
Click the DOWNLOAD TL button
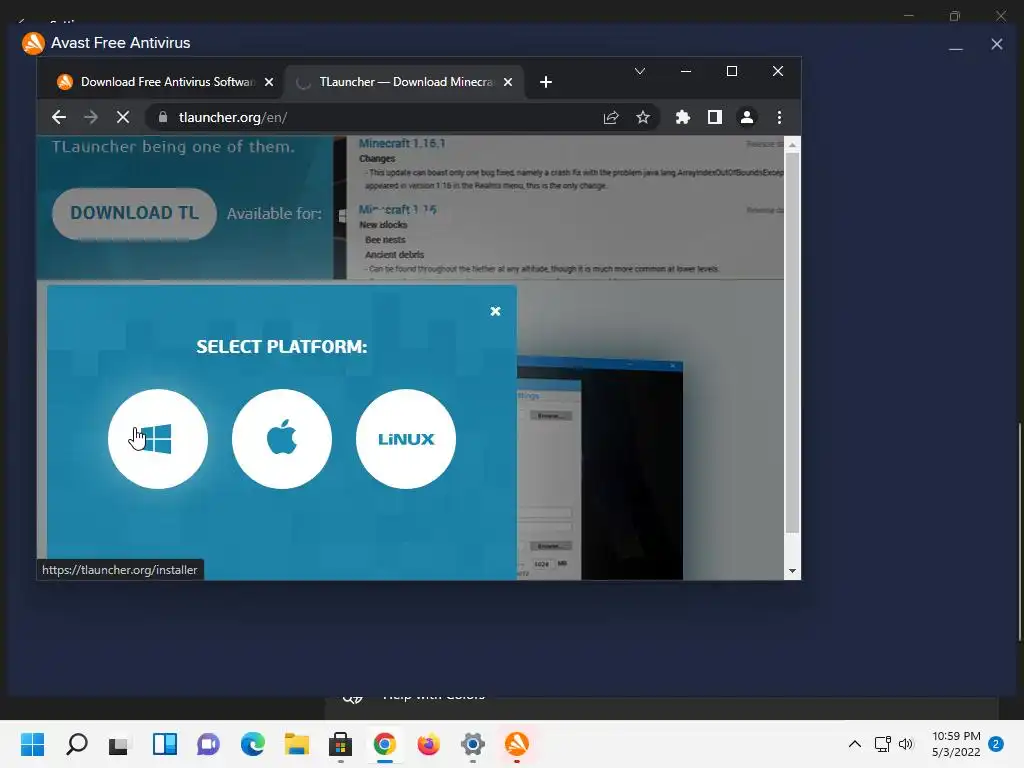pos(135,213)
